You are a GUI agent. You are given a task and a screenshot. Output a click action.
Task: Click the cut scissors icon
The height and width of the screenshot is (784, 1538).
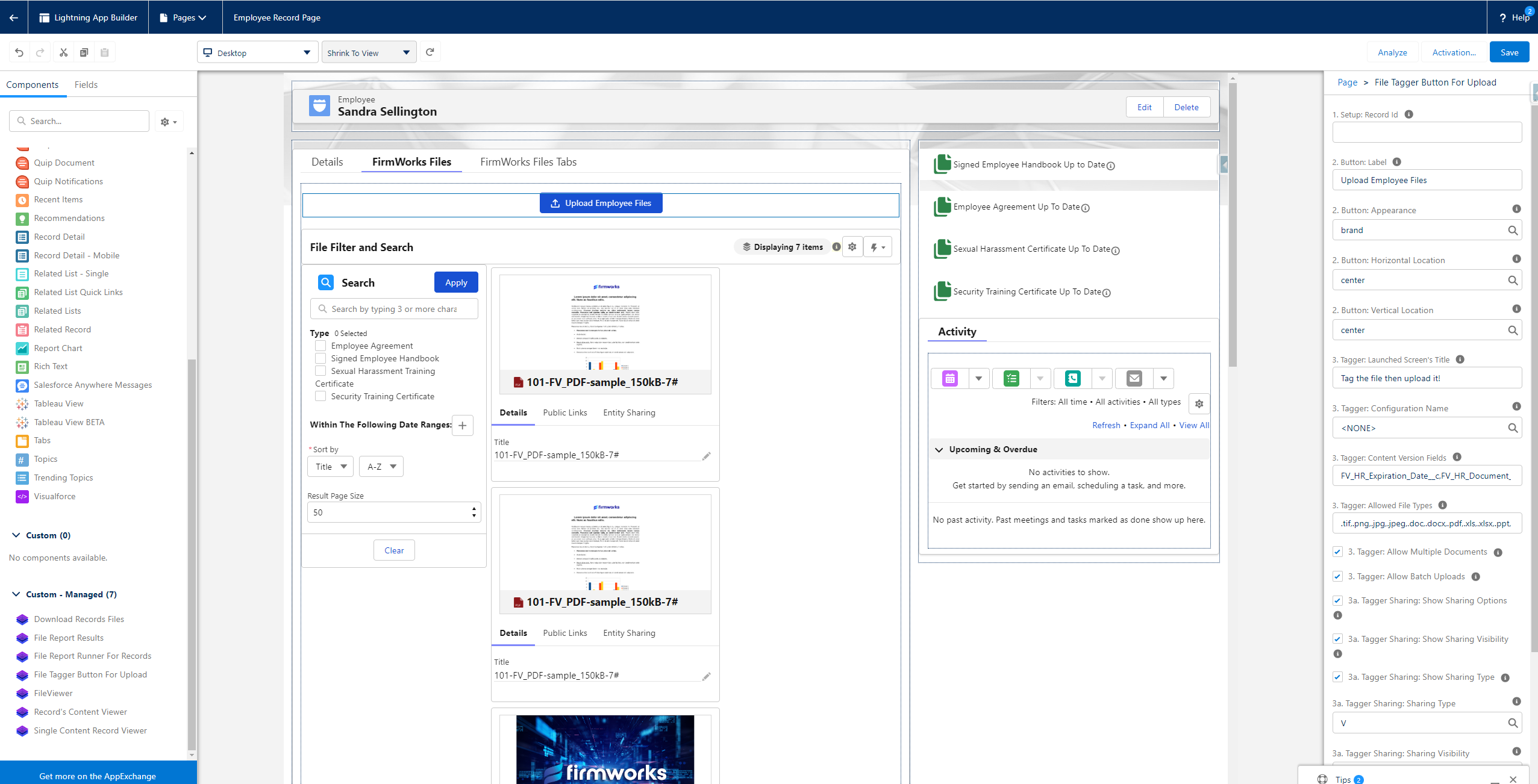tap(63, 52)
